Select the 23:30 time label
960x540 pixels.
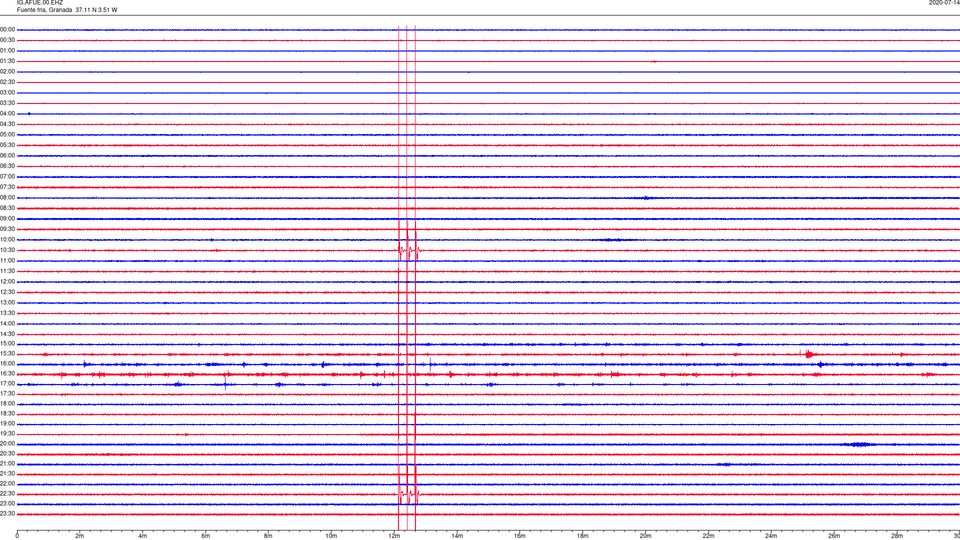click(x=7, y=514)
